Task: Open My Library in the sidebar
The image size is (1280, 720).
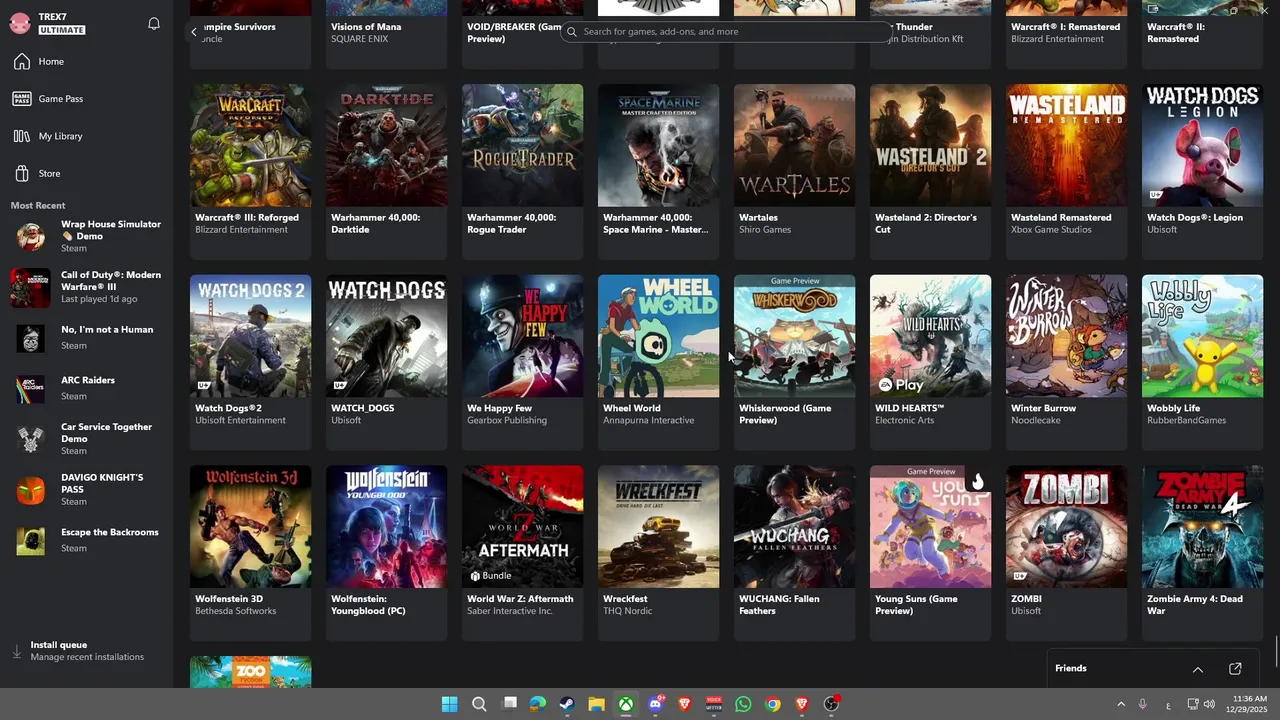Action: coord(86,136)
